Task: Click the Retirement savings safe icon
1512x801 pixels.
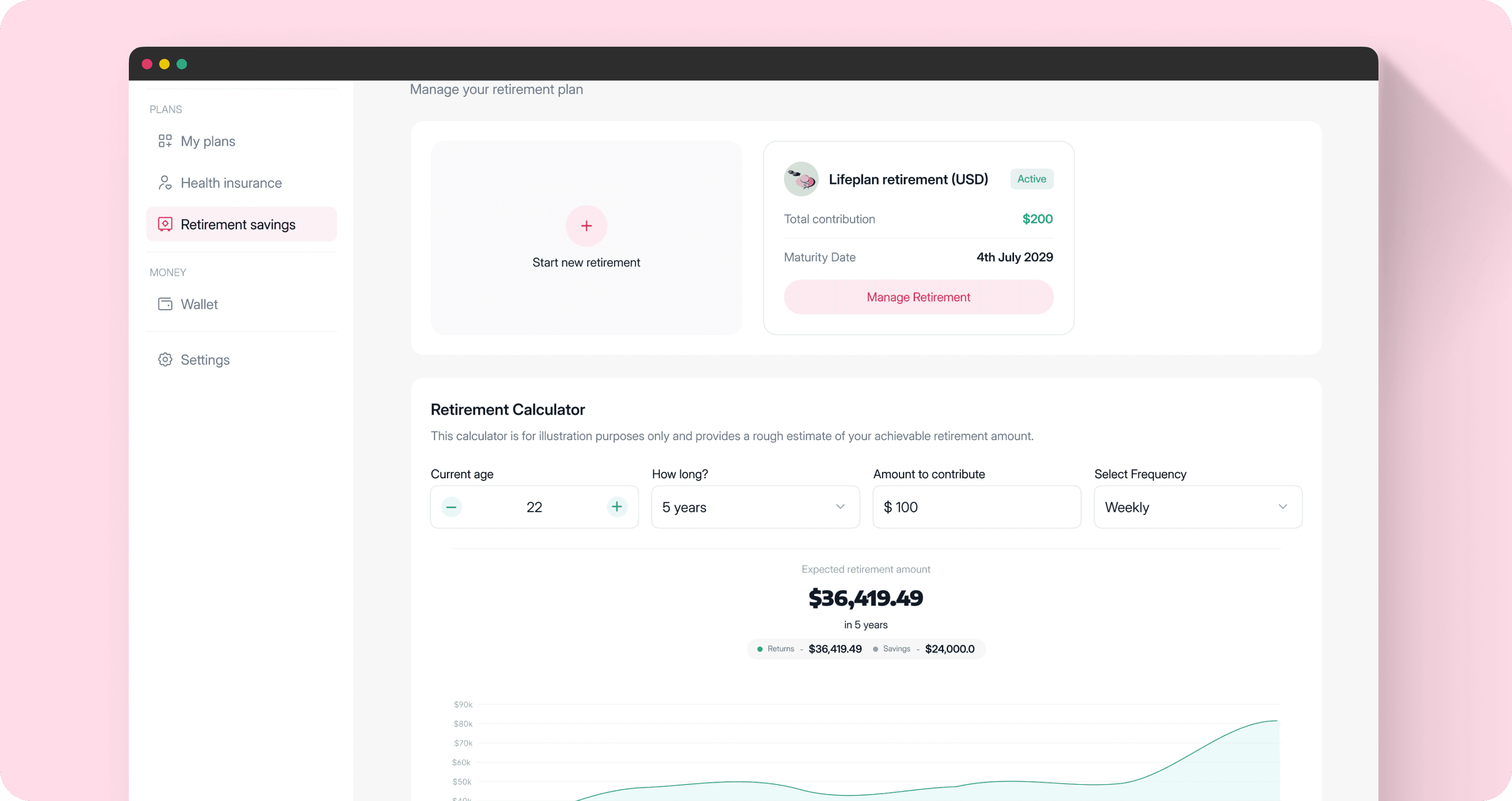Action: pos(165,224)
